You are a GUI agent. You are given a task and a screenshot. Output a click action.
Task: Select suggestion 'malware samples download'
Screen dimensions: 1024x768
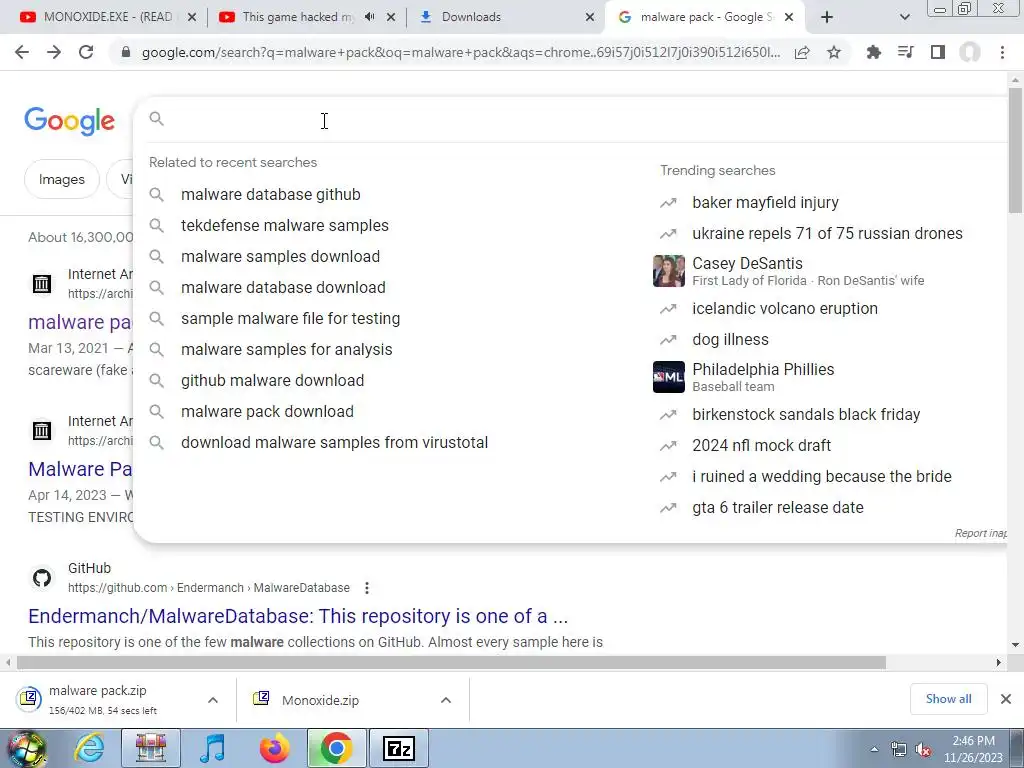click(280, 257)
